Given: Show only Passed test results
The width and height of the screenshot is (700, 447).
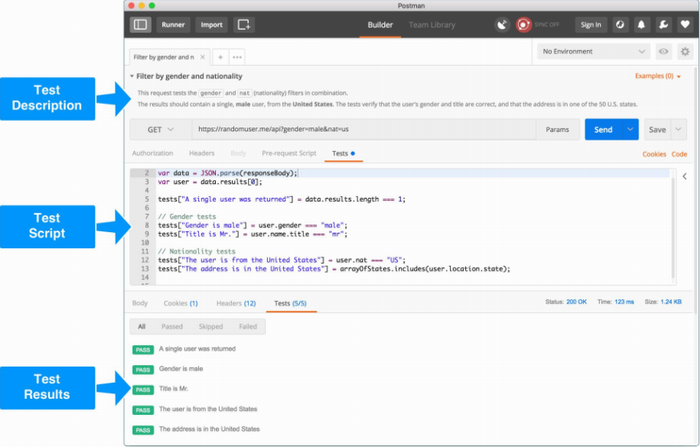Looking at the screenshot, I should [x=172, y=326].
